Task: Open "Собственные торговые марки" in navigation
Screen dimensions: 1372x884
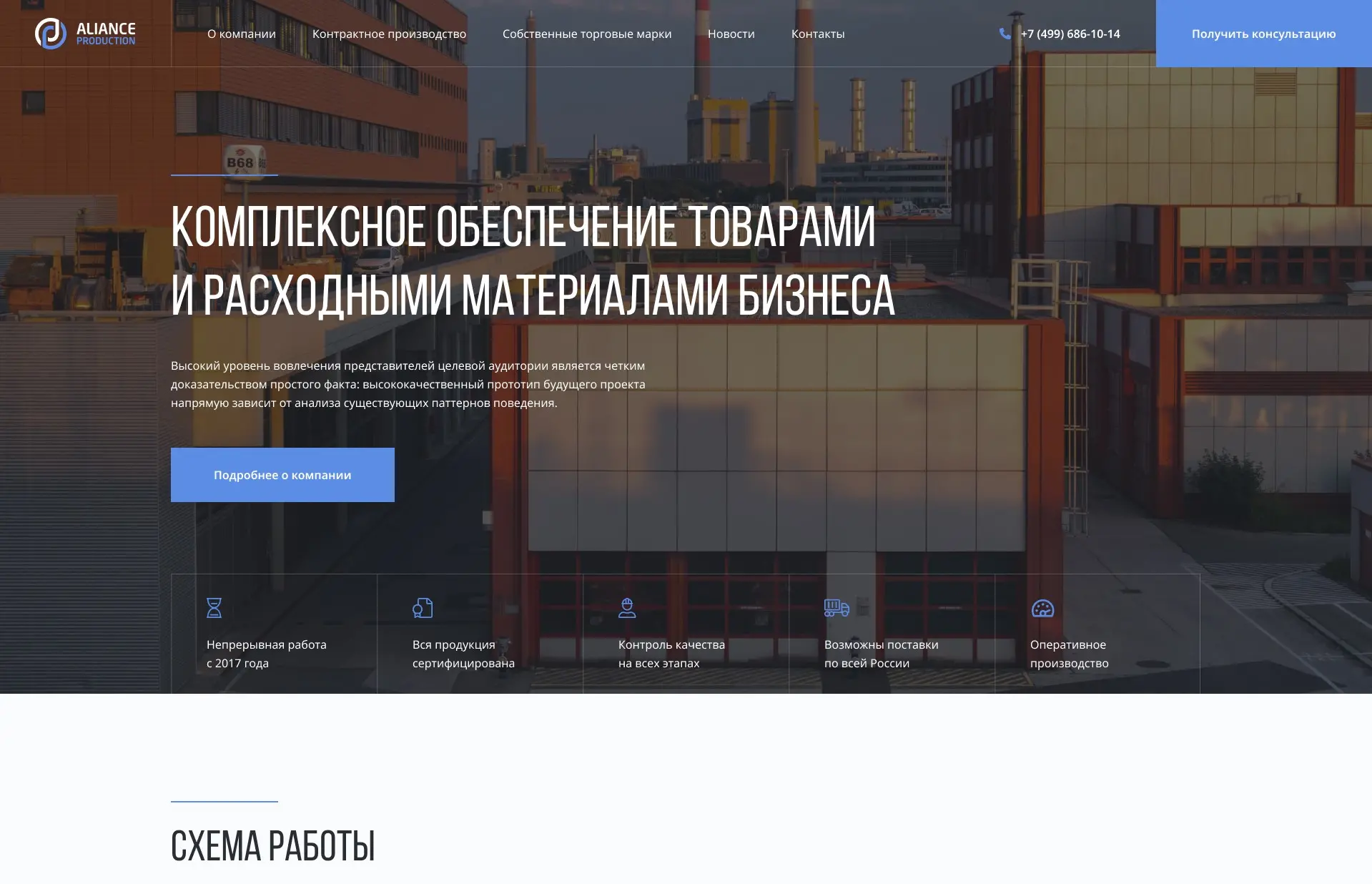Action: point(586,34)
